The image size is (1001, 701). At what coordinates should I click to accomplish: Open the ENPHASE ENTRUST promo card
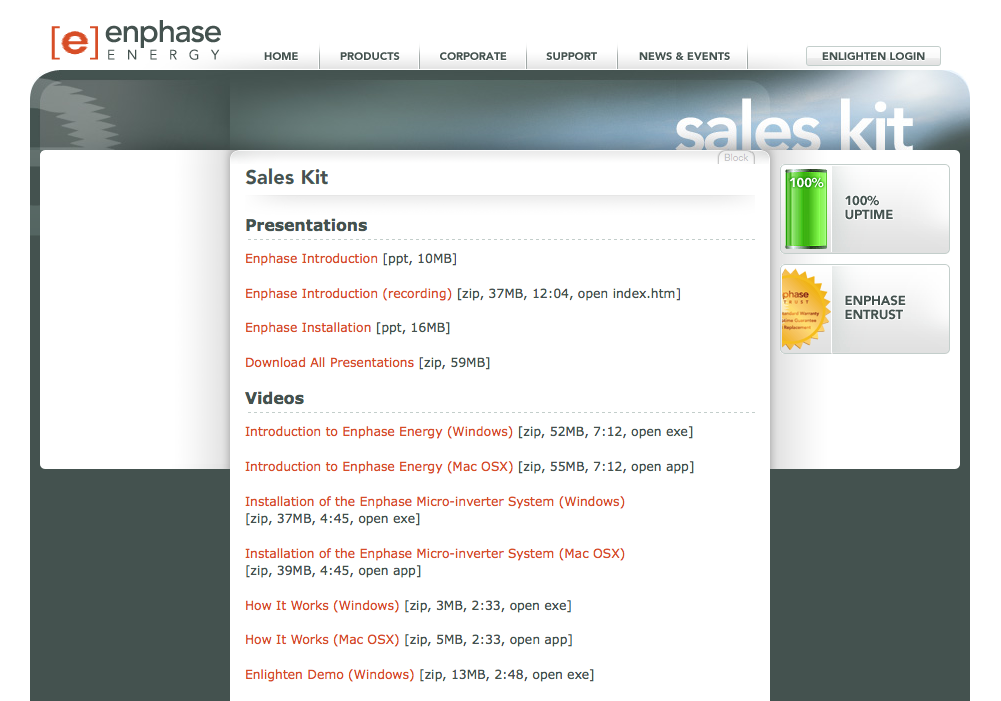[865, 309]
